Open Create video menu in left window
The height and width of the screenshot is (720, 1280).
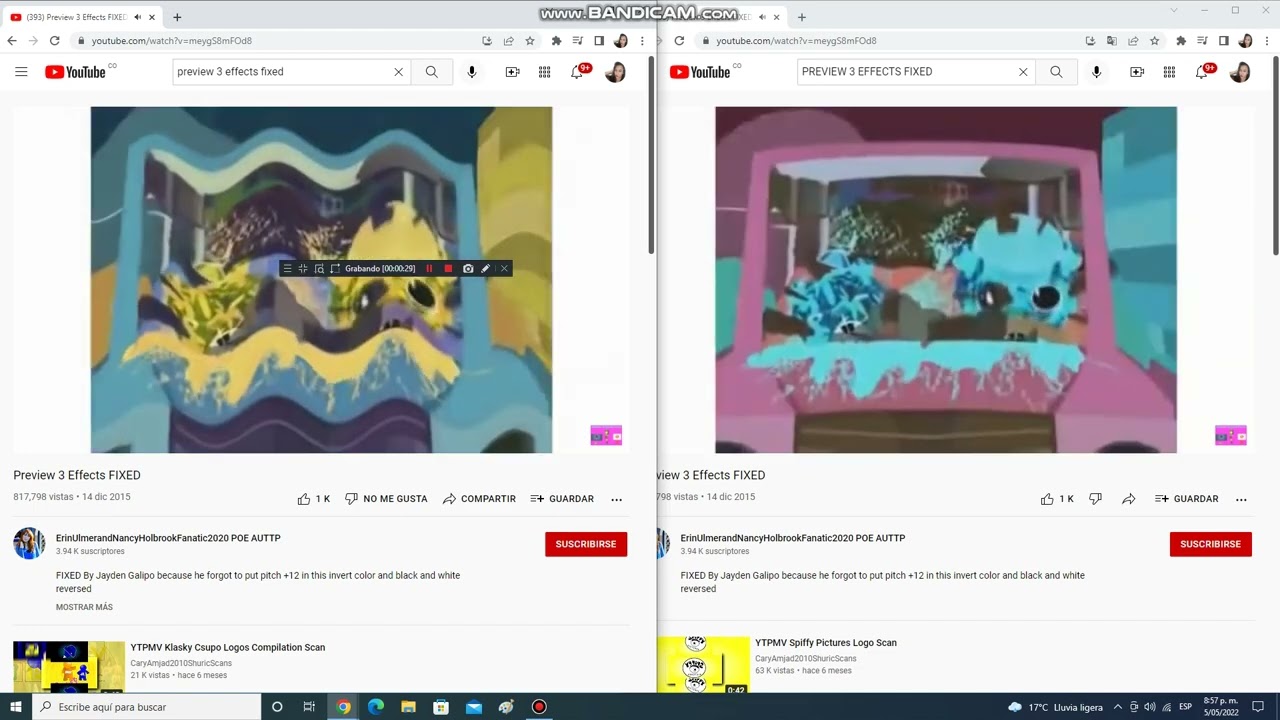512,72
